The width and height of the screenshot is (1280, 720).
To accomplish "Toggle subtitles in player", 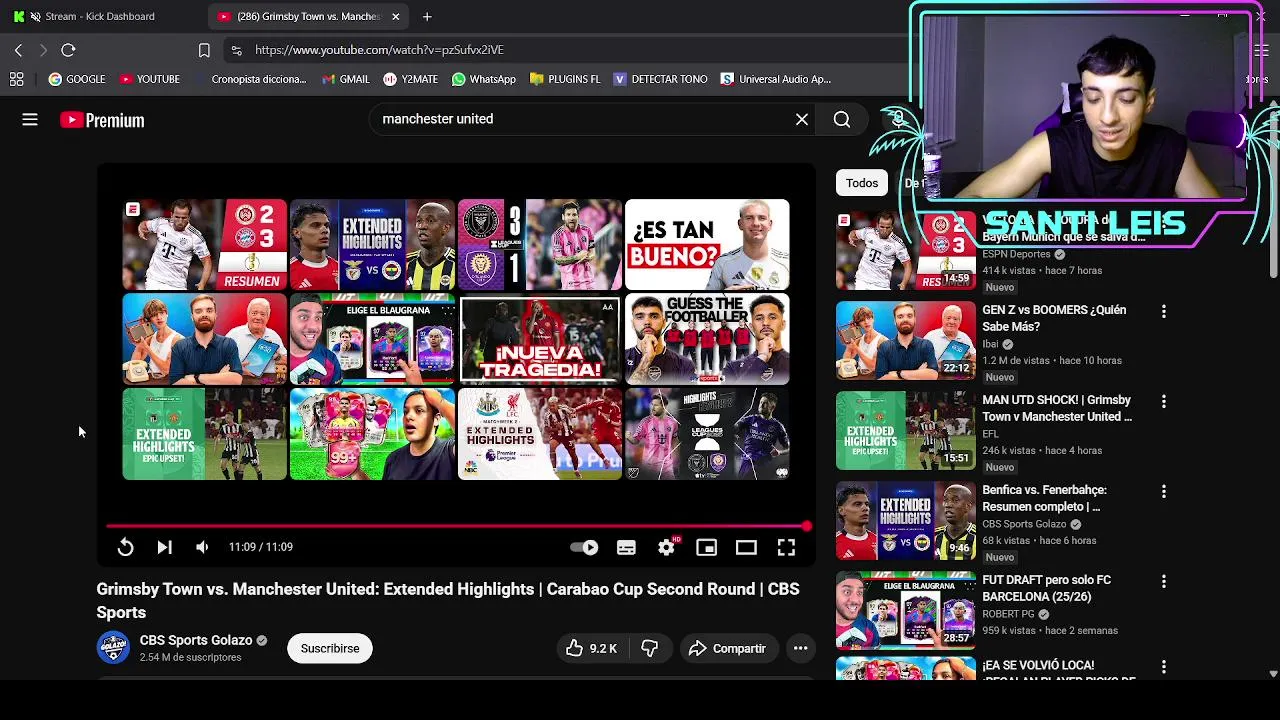I will click(x=626, y=547).
